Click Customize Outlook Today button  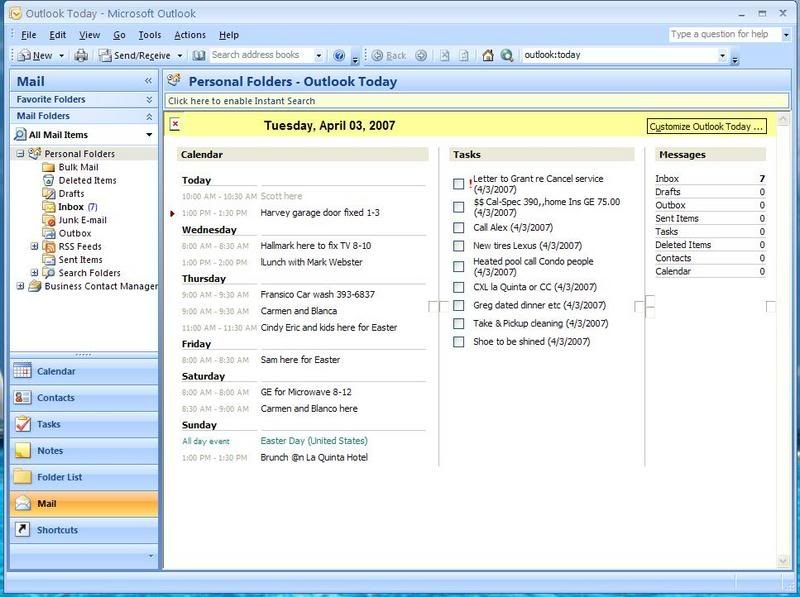(x=706, y=127)
